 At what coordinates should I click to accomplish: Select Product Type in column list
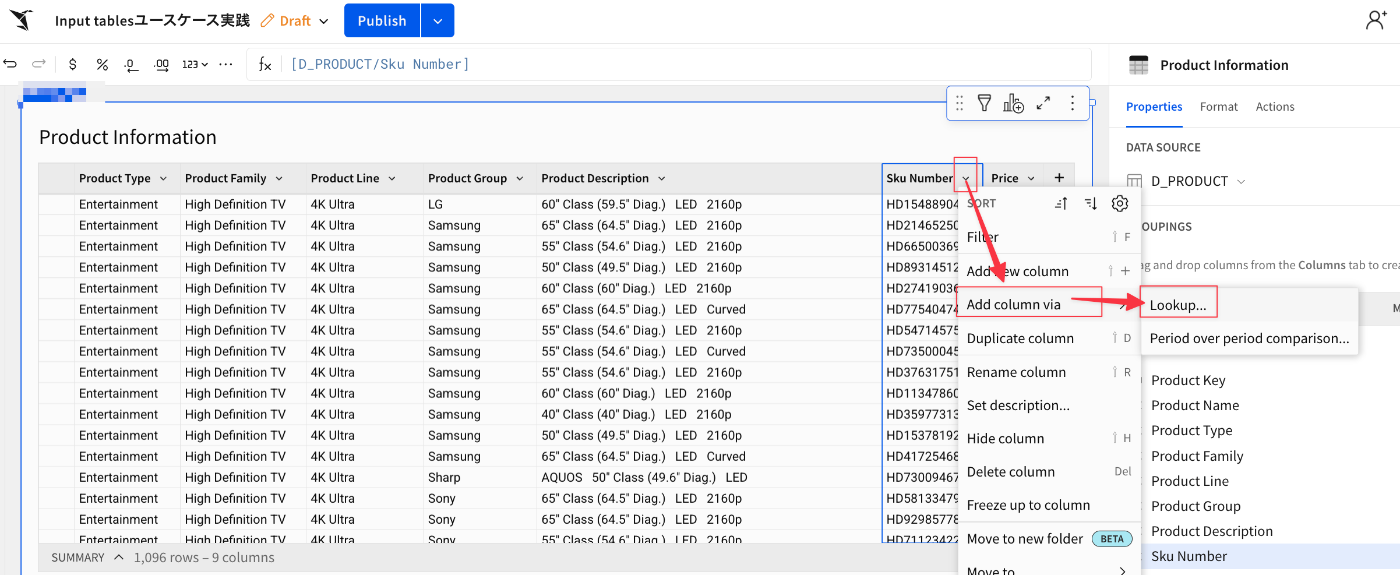tap(1192, 430)
